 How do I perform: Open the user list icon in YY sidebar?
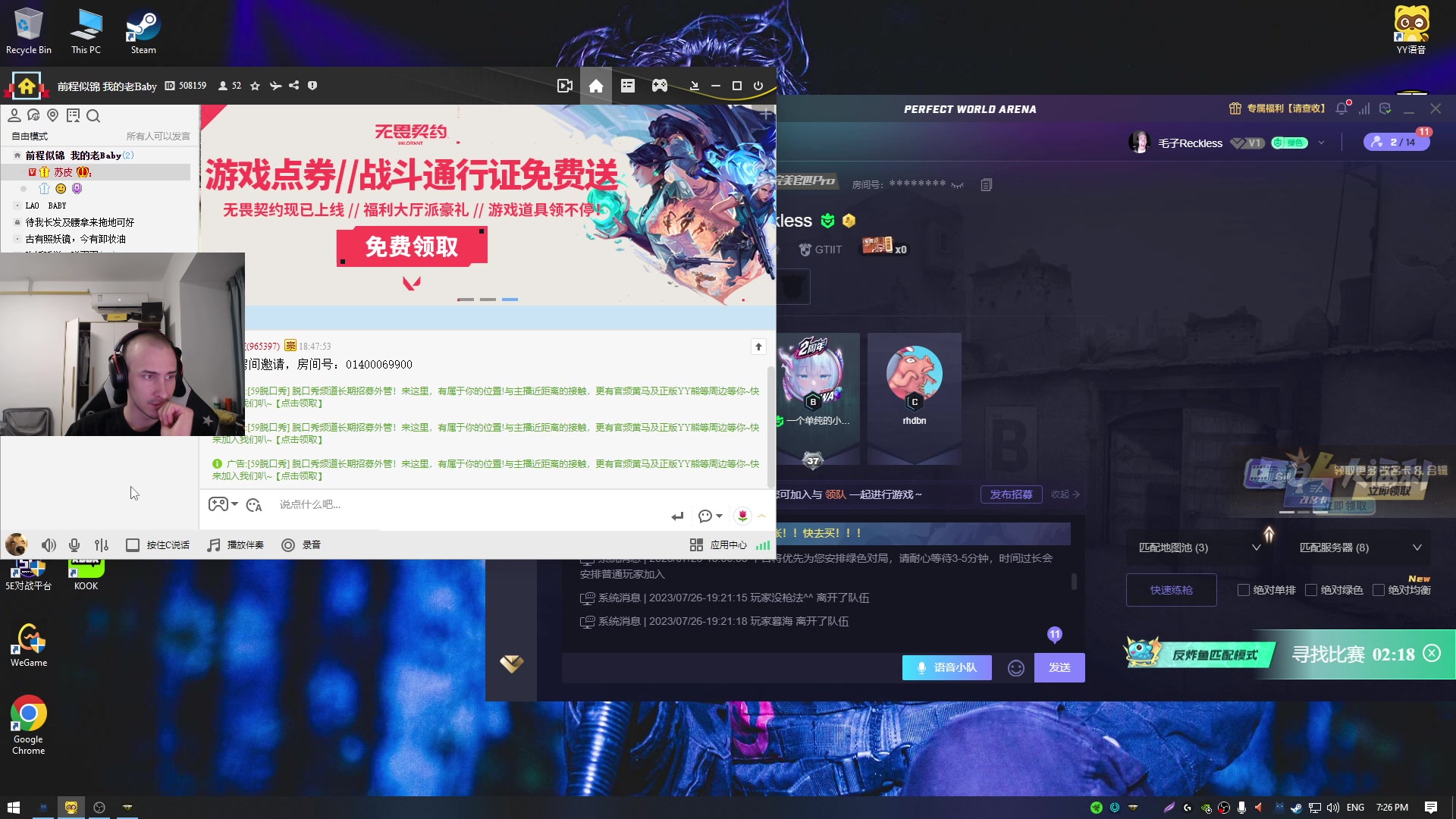pyautogui.click(x=14, y=115)
